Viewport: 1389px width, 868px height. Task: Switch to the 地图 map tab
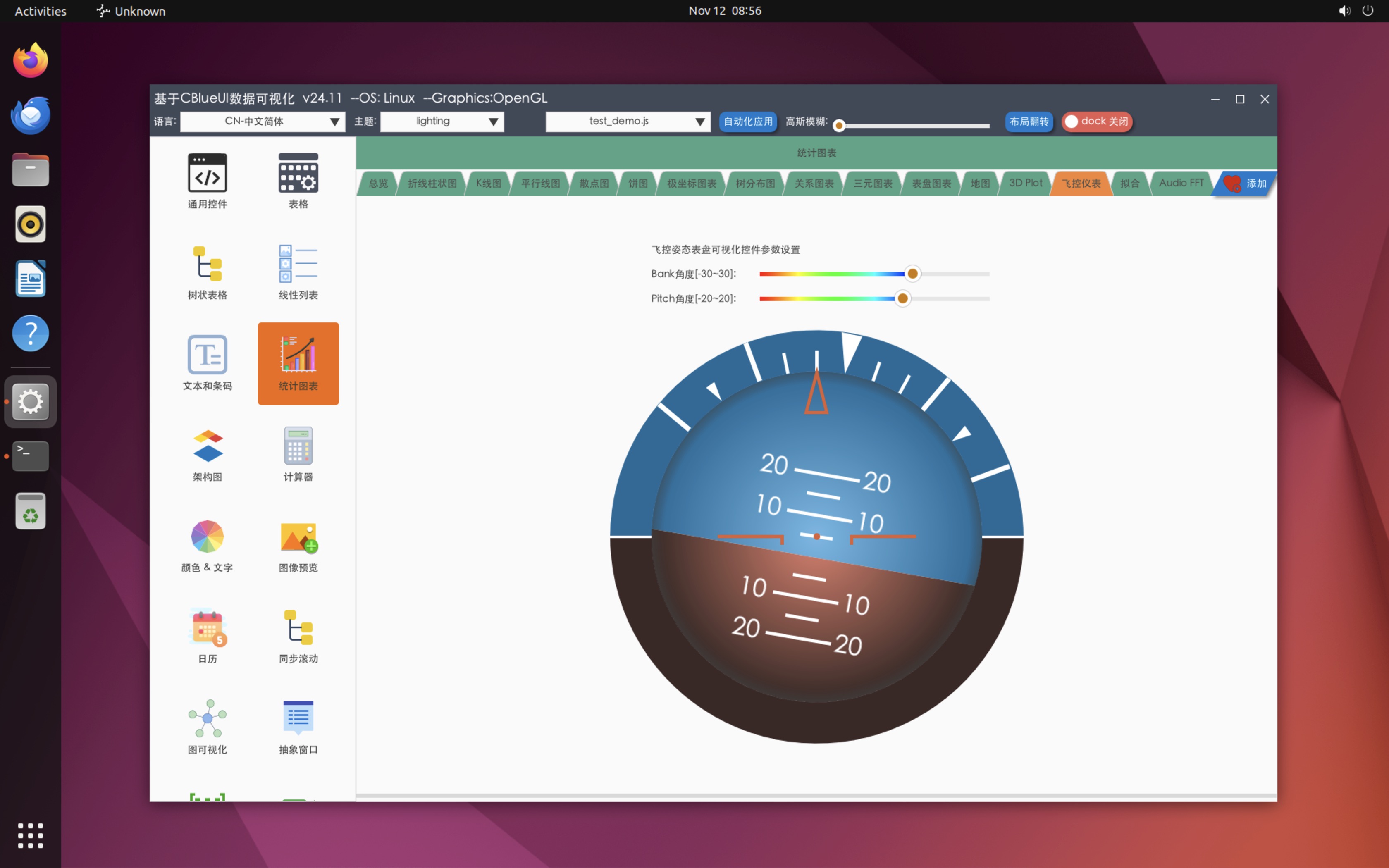(x=980, y=183)
